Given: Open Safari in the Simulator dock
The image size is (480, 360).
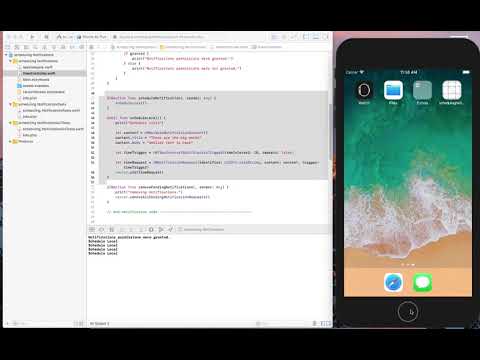Looking at the screenshot, I should tap(393, 282).
